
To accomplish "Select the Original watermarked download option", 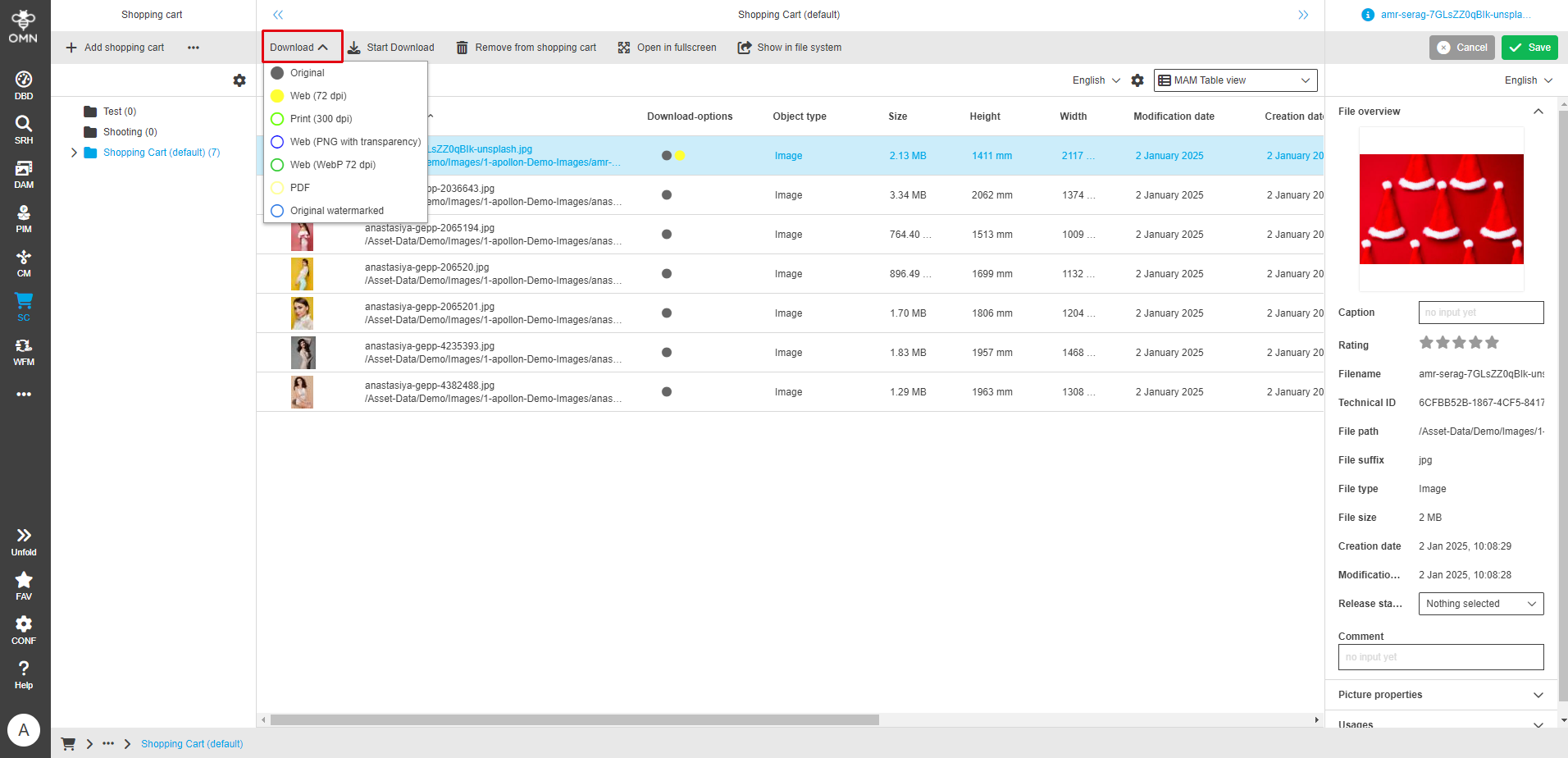I will coord(336,210).
